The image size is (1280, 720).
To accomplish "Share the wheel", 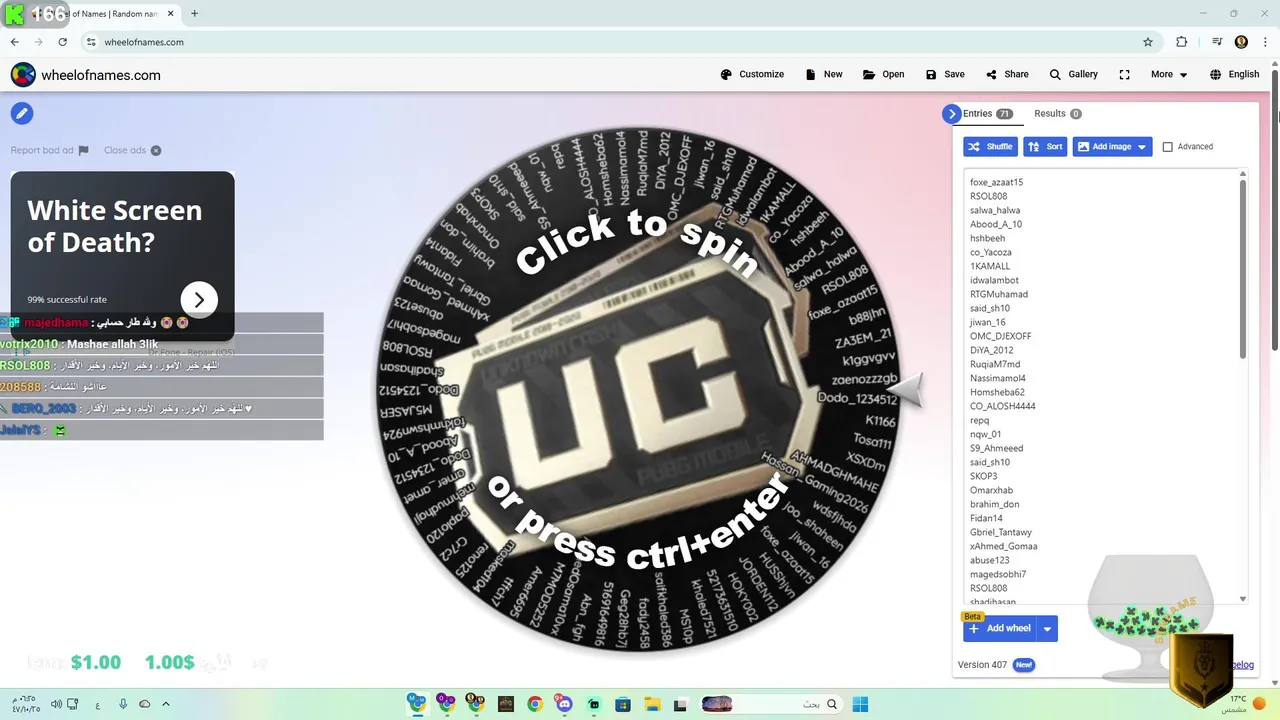I will tap(1007, 74).
